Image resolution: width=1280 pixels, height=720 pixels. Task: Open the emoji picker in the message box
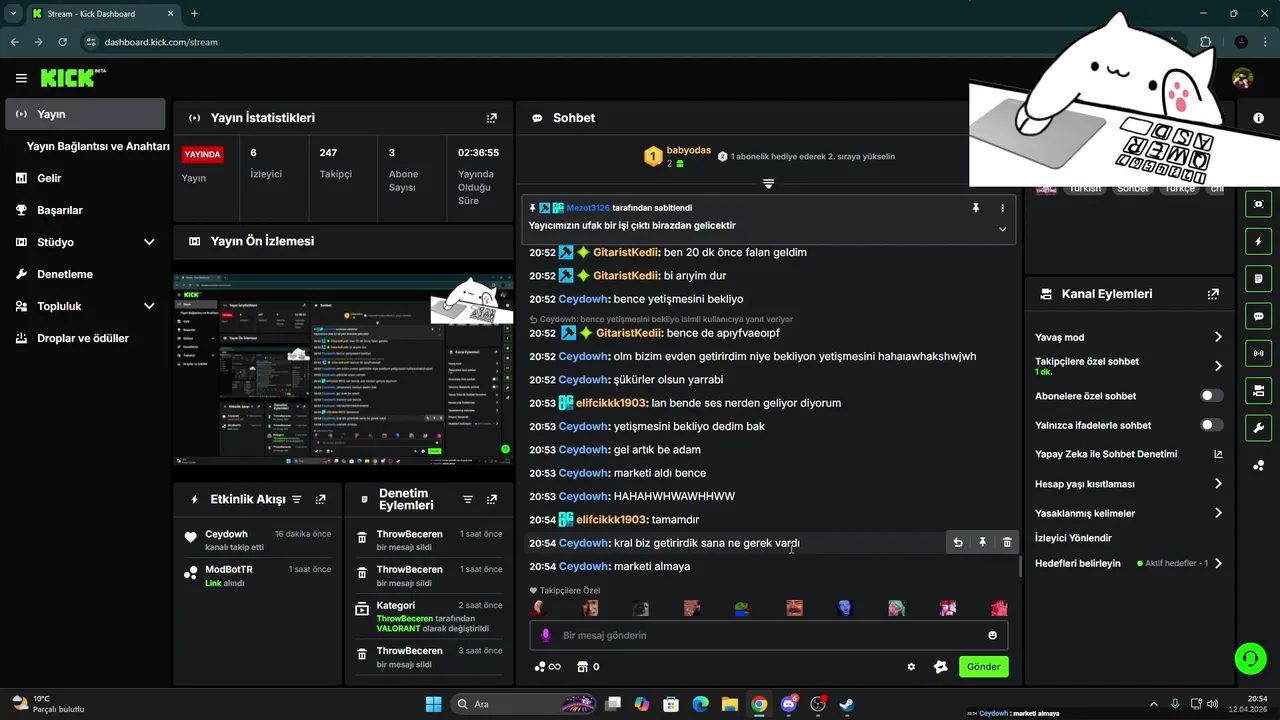point(993,635)
